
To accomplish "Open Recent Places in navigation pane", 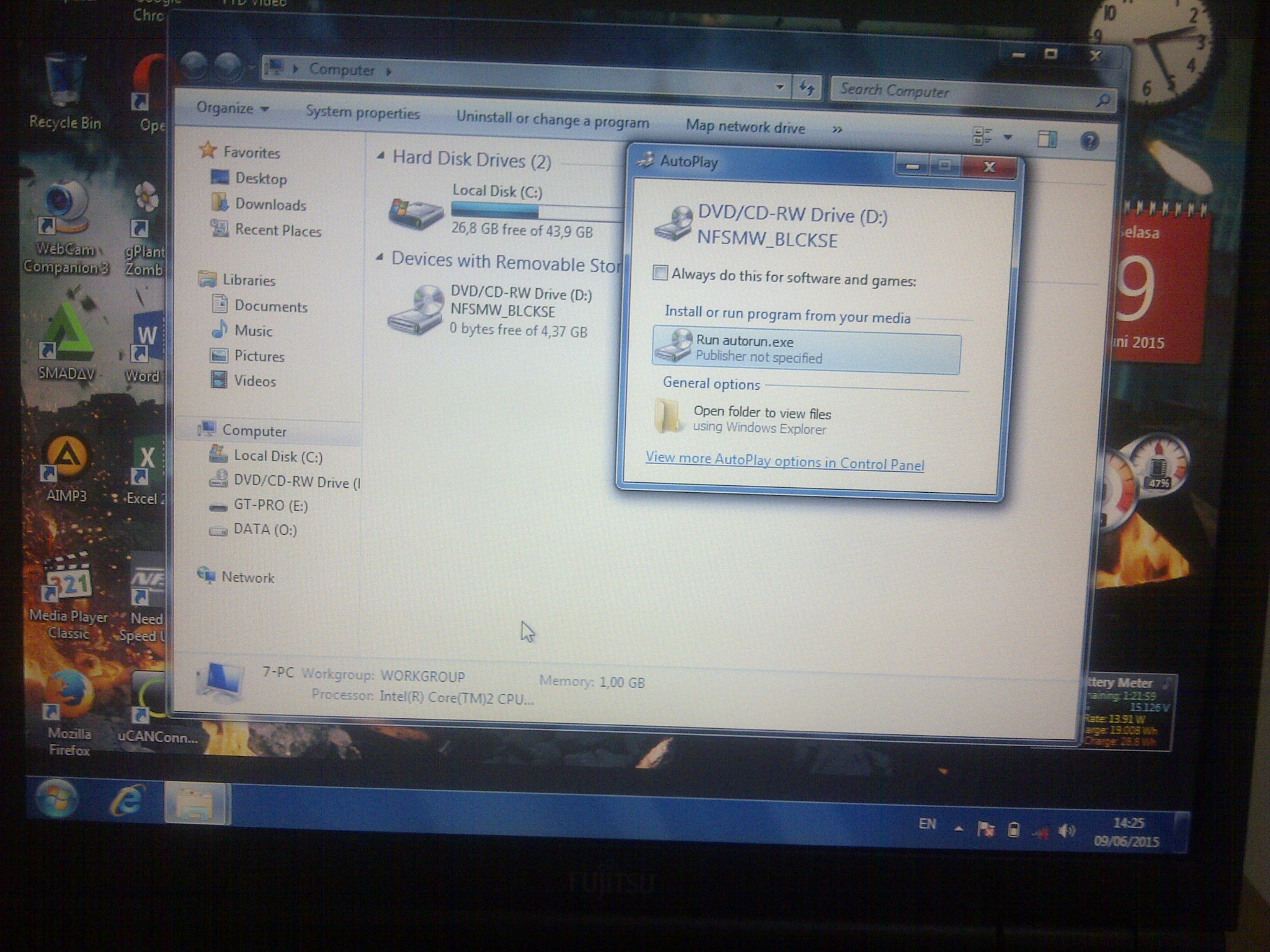I will point(266,230).
